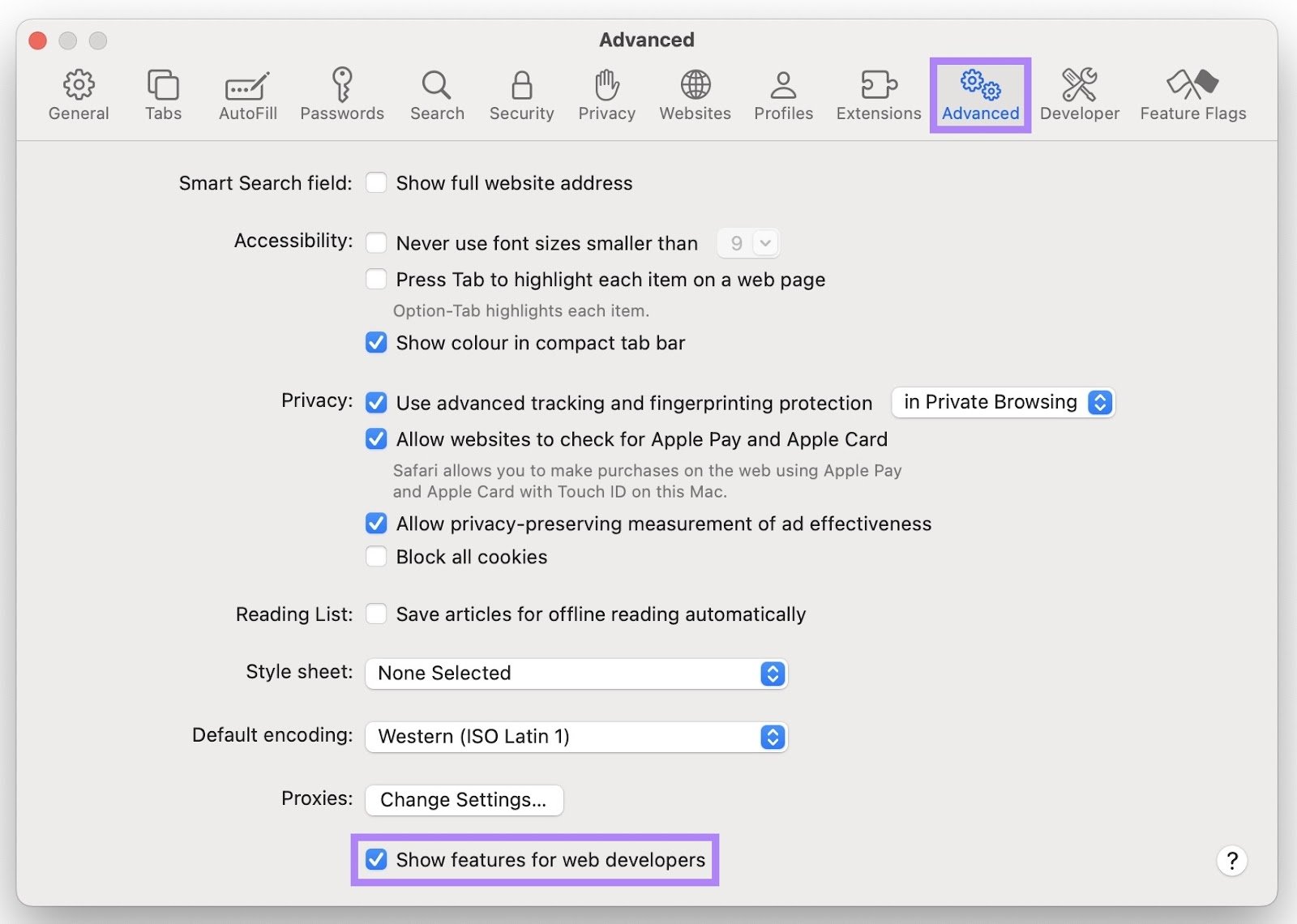This screenshot has height=924, width=1297.
Task: Switch to the Developer tab
Action: tap(1080, 95)
